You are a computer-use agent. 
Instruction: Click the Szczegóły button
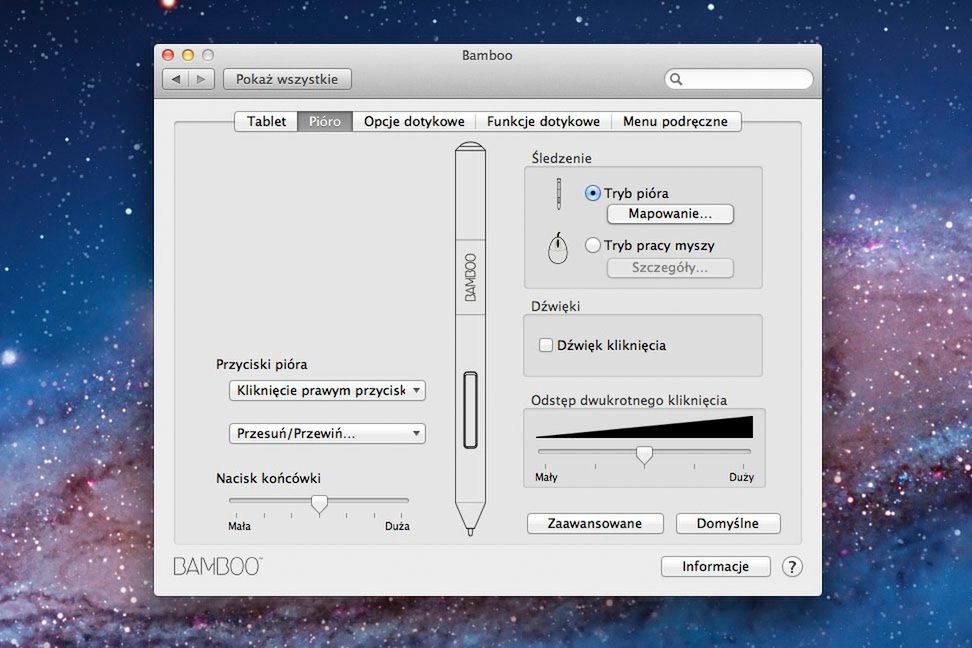tap(670, 268)
